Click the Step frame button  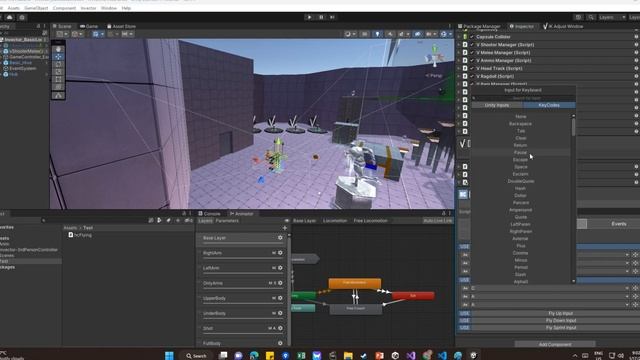(x=332, y=17)
